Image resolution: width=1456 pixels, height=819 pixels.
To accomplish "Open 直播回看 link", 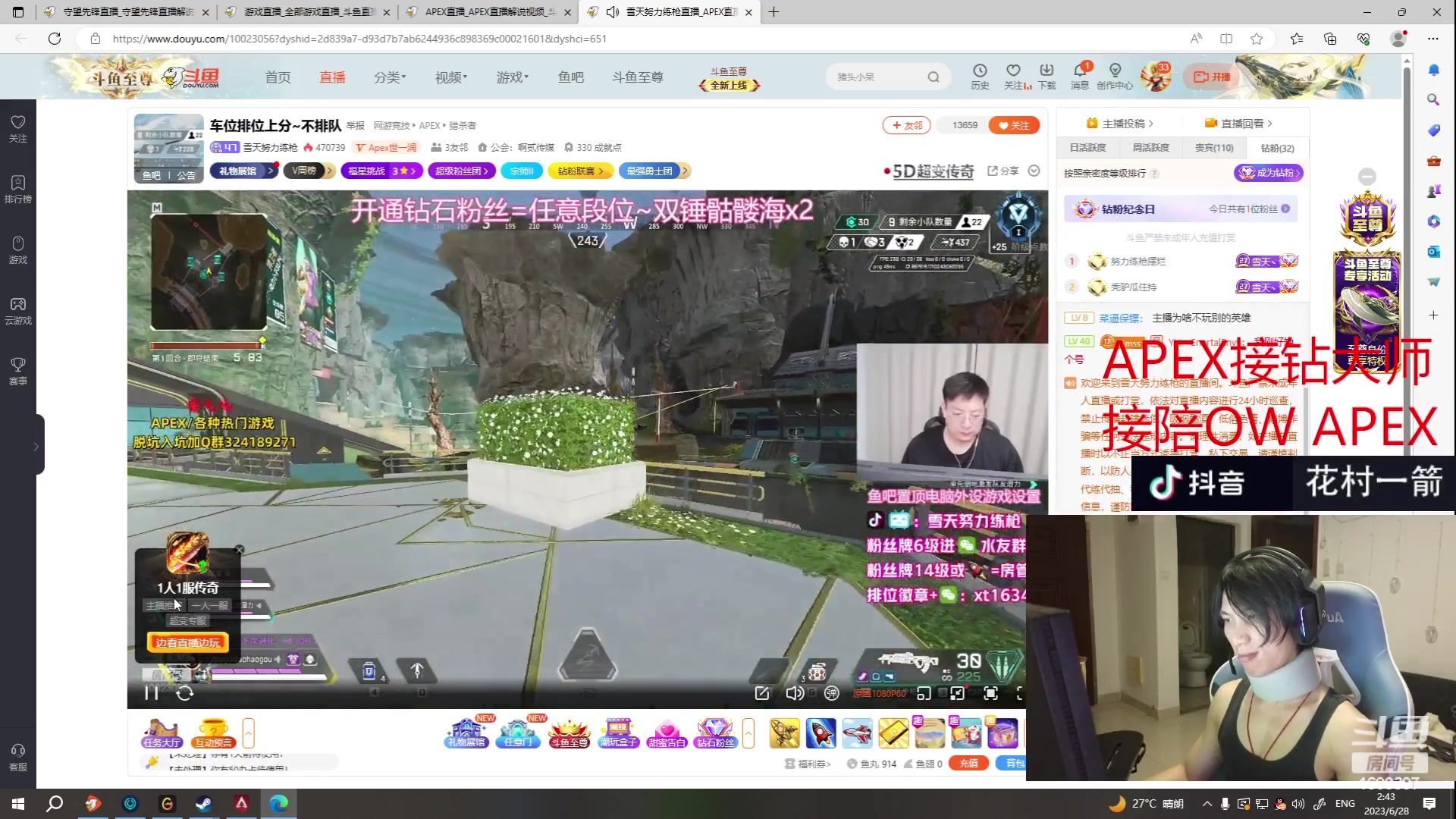I will (x=1238, y=124).
